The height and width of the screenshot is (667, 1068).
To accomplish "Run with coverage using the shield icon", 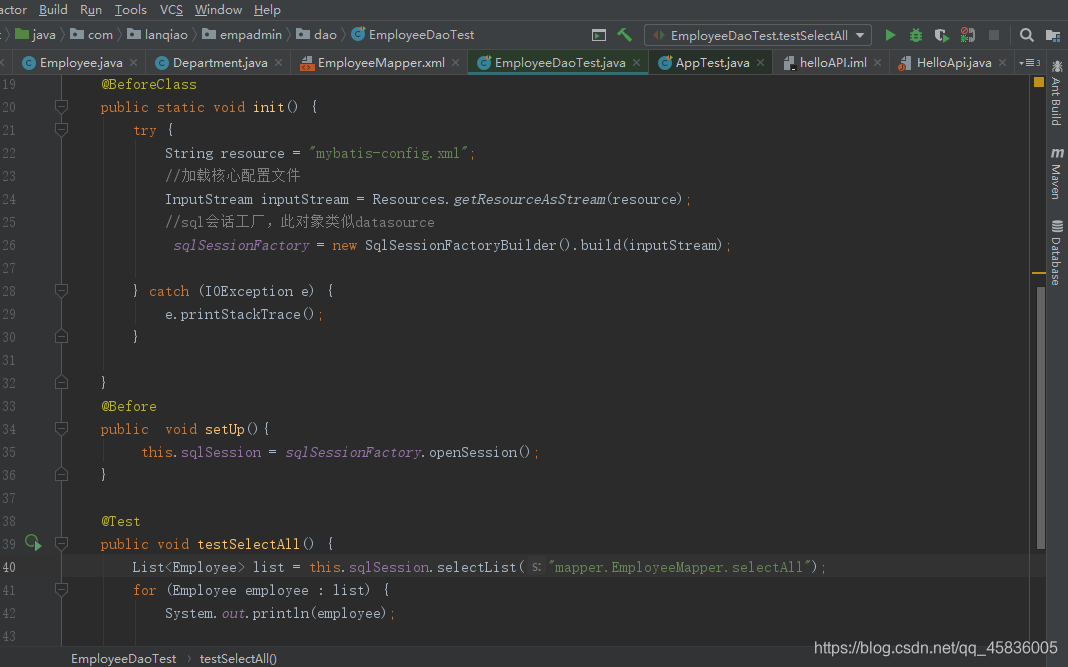I will click(x=941, y=35).
